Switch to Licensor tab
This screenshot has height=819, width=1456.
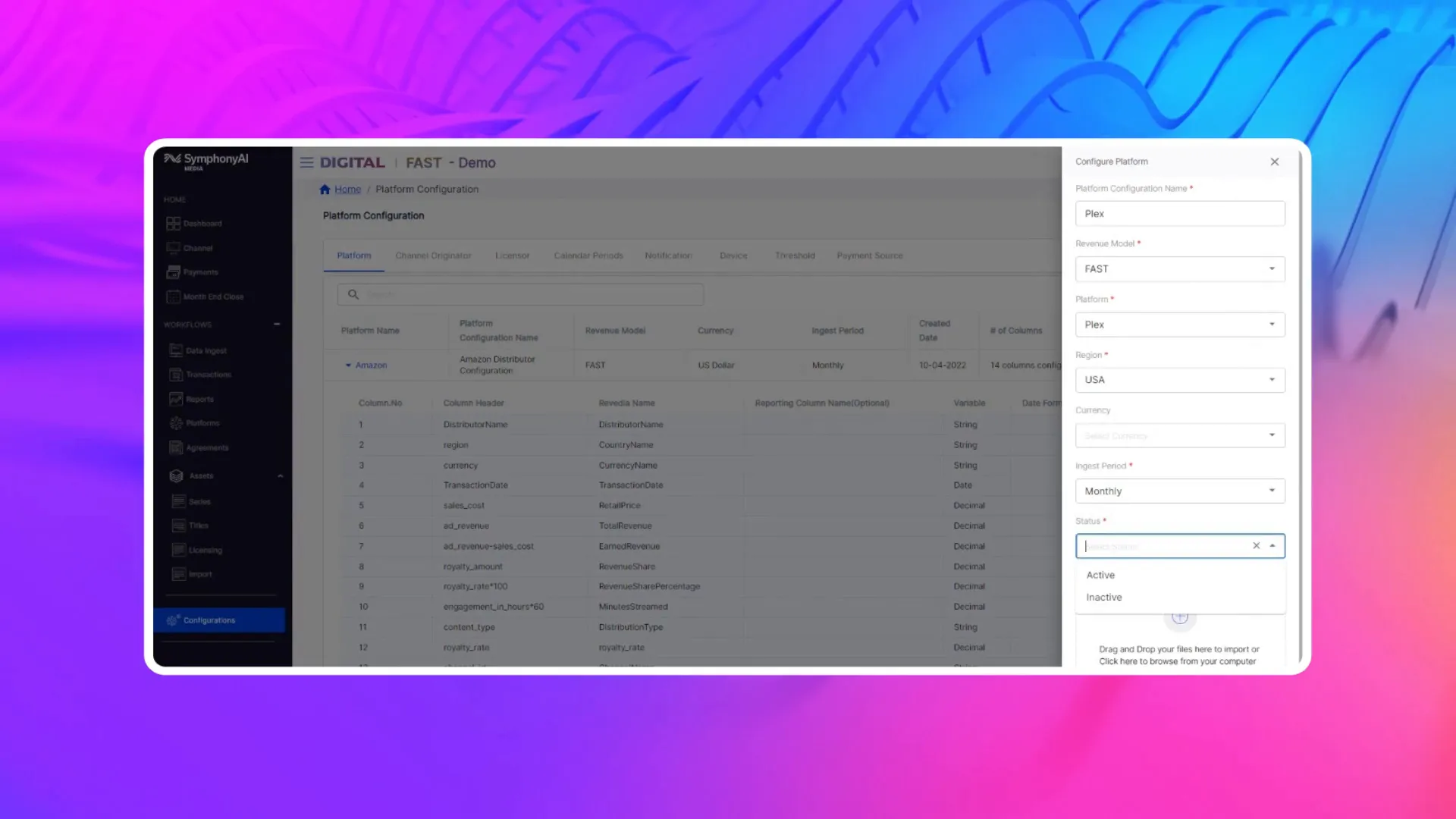point(512,256)
